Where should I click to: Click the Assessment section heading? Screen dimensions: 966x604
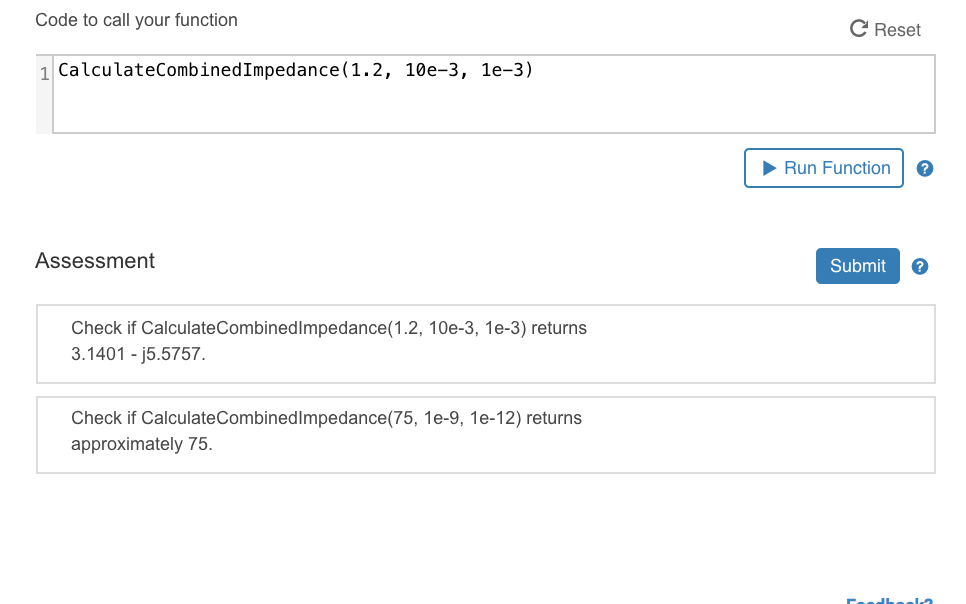(x=95, y=261)
